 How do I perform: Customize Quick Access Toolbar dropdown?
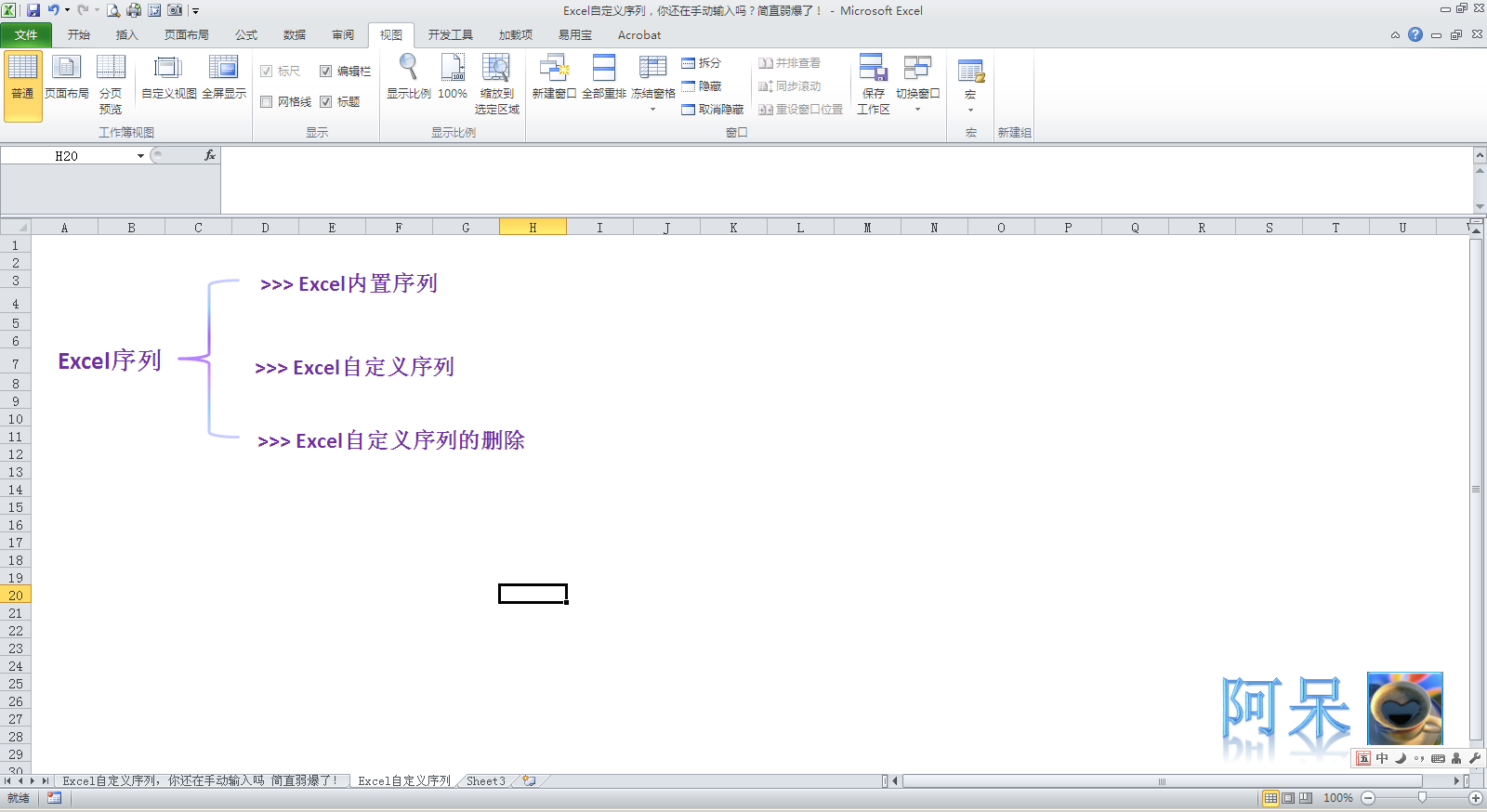195,11
